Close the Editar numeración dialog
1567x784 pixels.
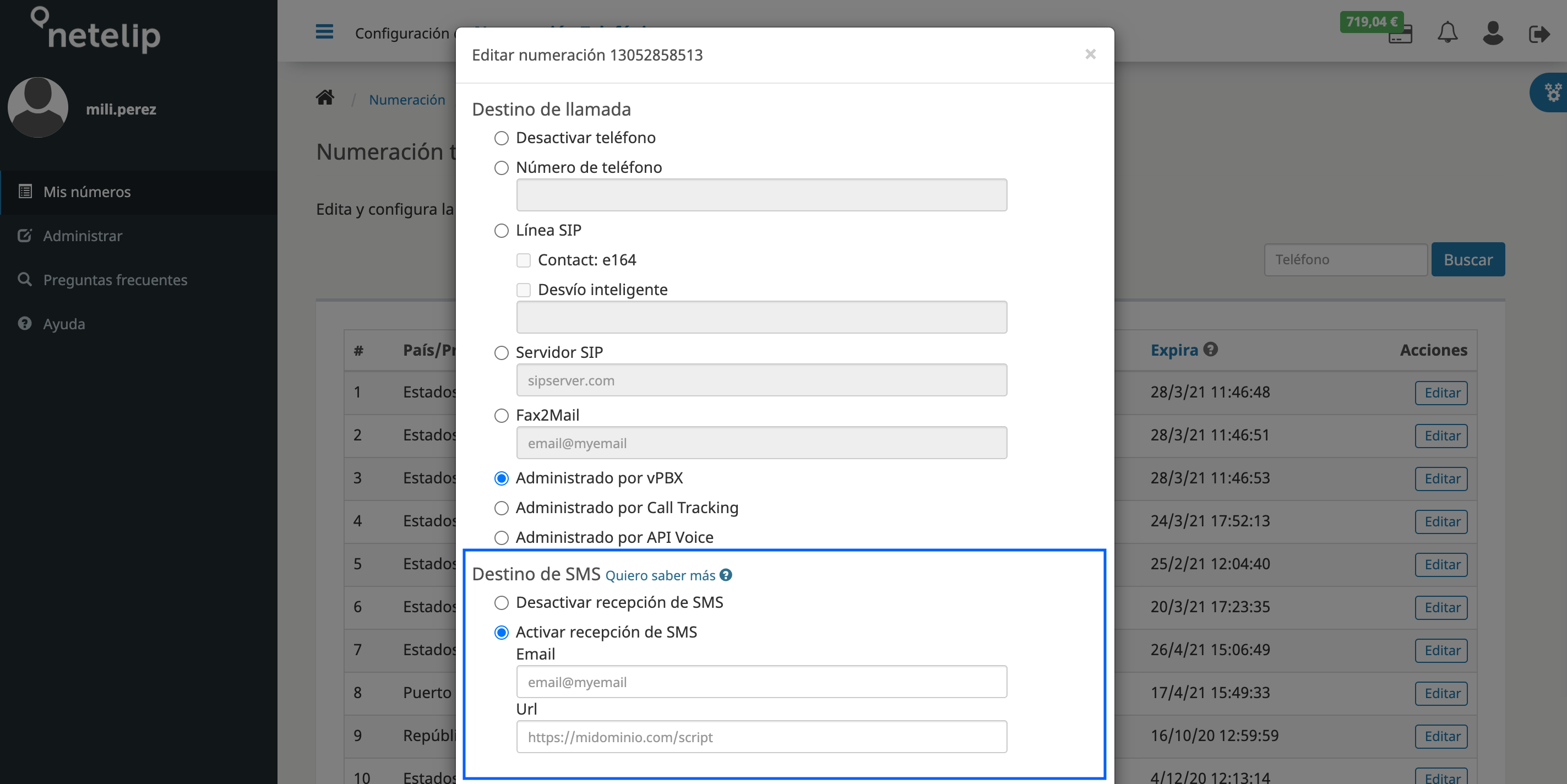coord(1090,54)
